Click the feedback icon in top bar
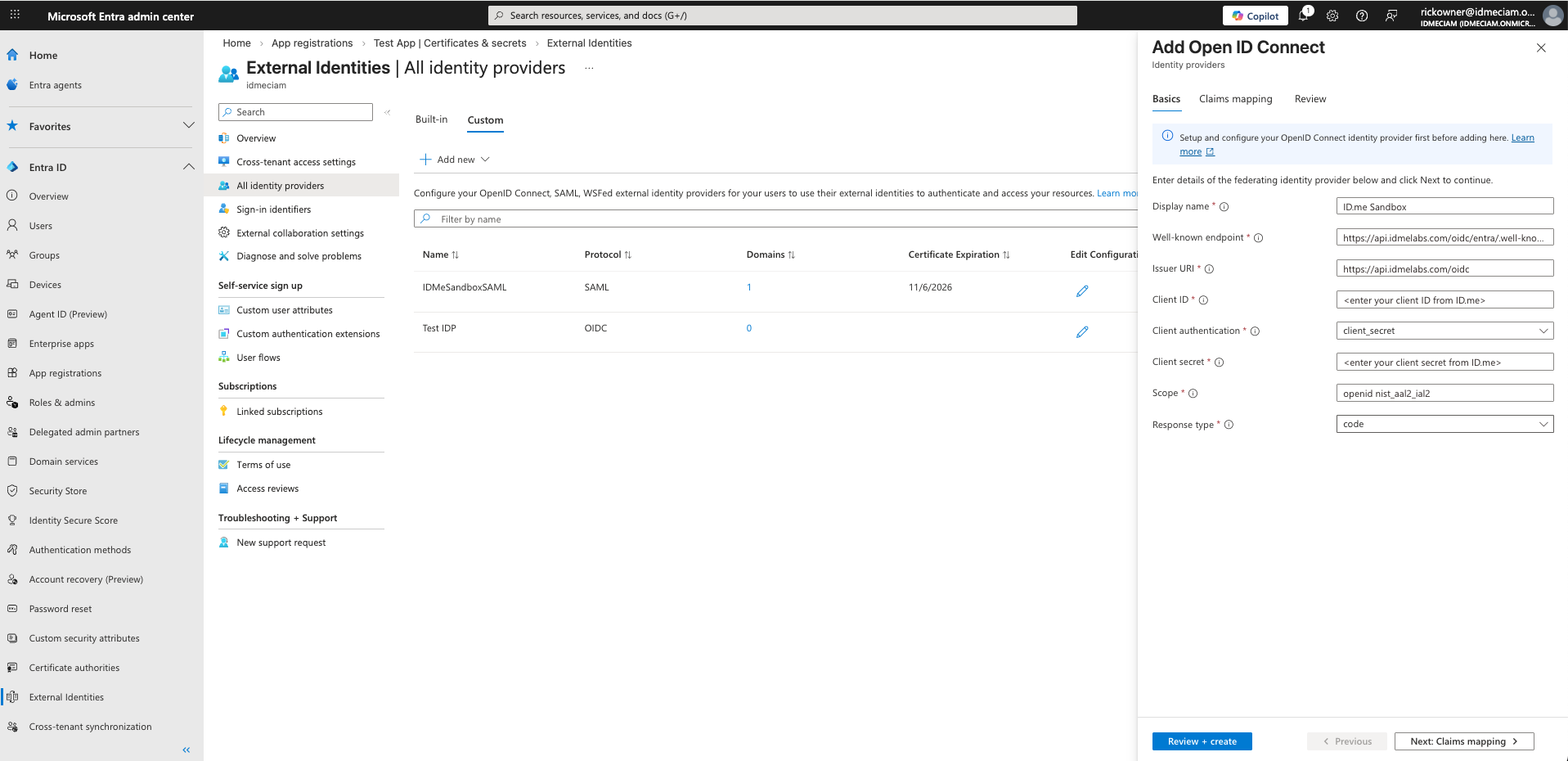This screenshot has width=1568, height=761. (1391, 15)
